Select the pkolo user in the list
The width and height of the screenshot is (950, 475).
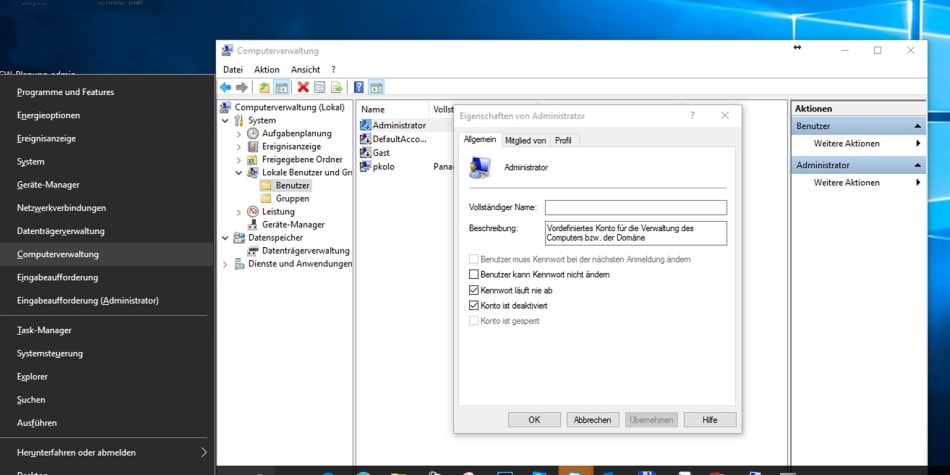(x=383, y=167)
